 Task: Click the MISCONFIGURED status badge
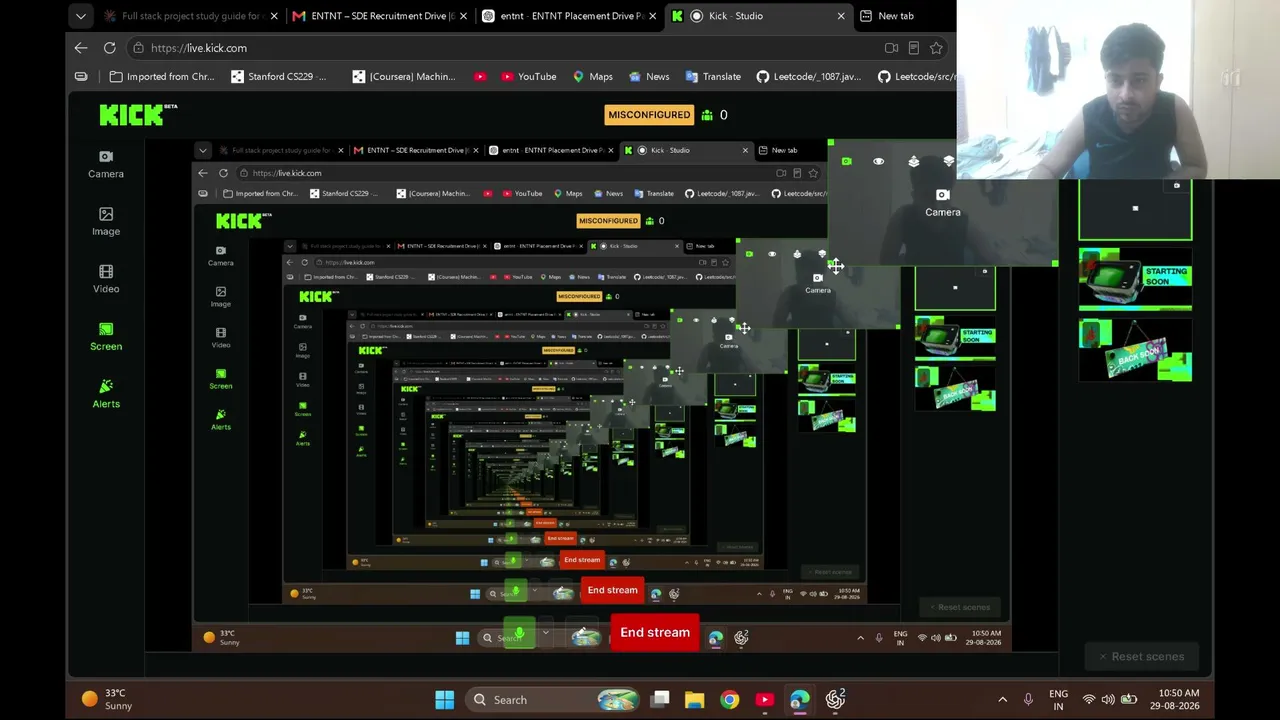[649, 115]
